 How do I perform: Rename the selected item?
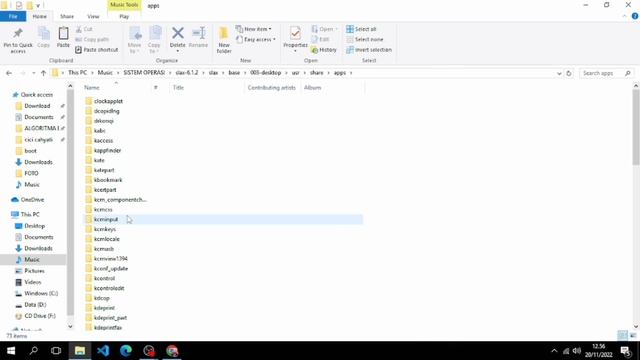click(198, 38)
